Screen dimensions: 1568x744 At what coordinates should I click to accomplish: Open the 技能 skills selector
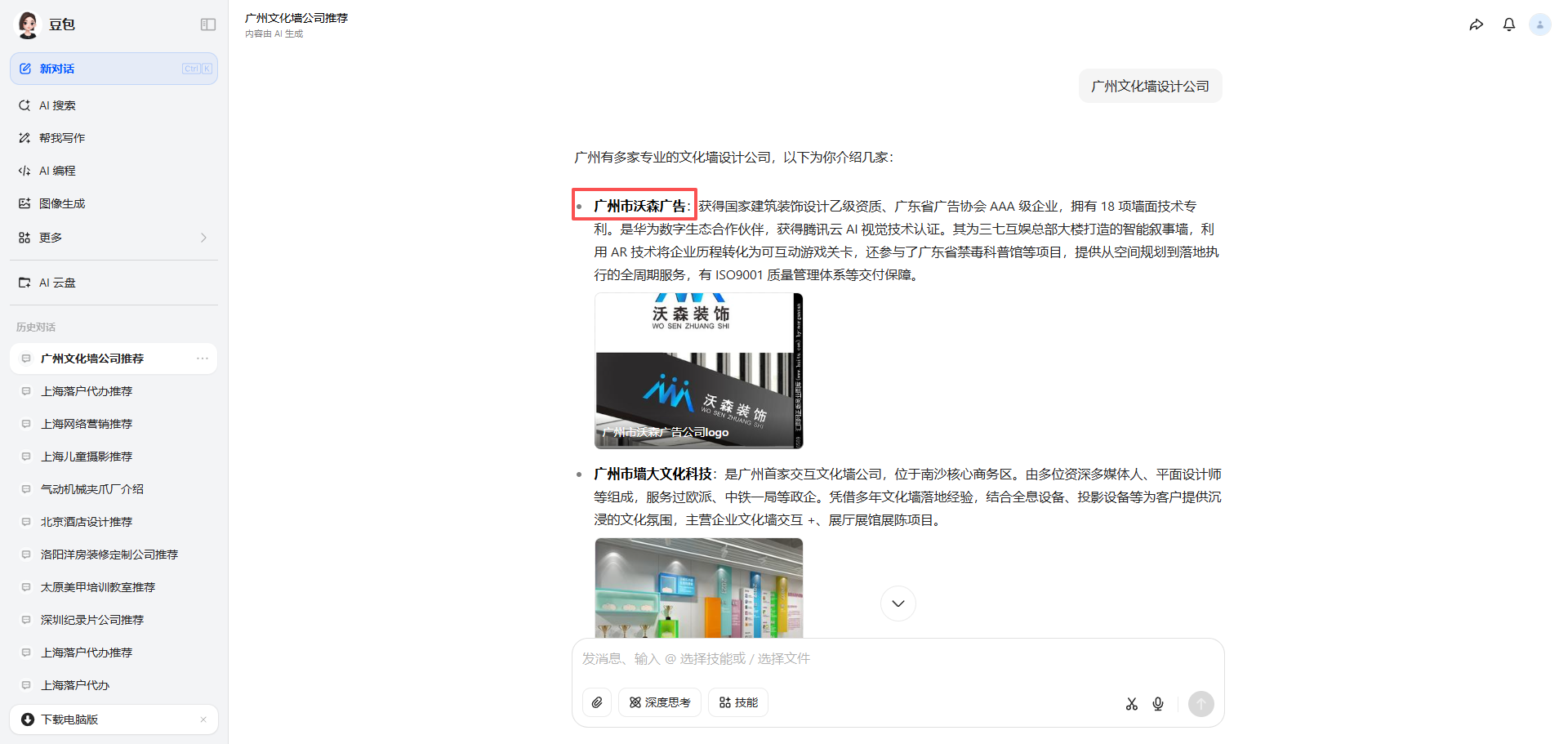tap(738, 702)
